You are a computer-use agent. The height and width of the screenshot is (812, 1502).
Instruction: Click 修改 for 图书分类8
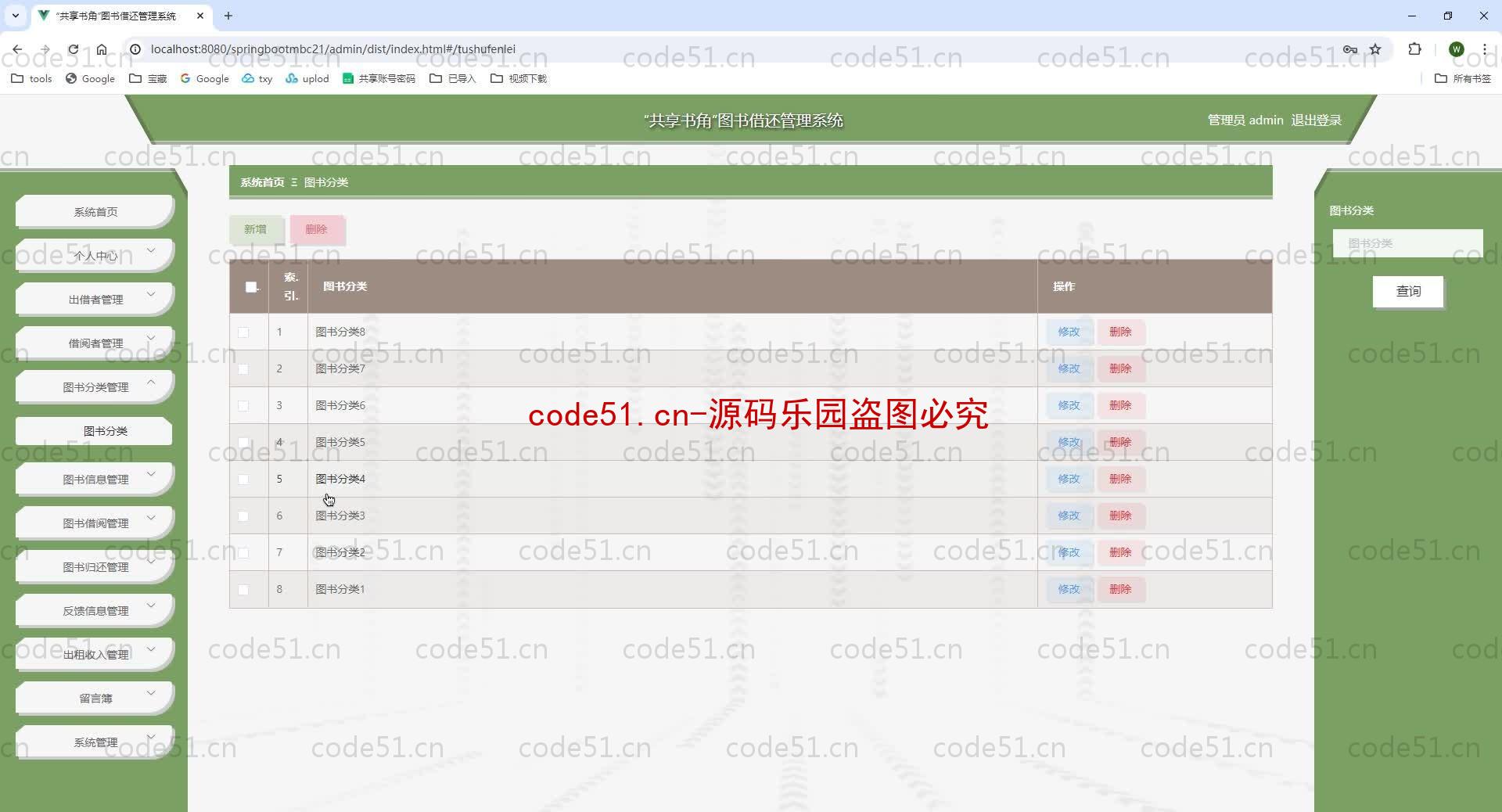pos(1069,332)
